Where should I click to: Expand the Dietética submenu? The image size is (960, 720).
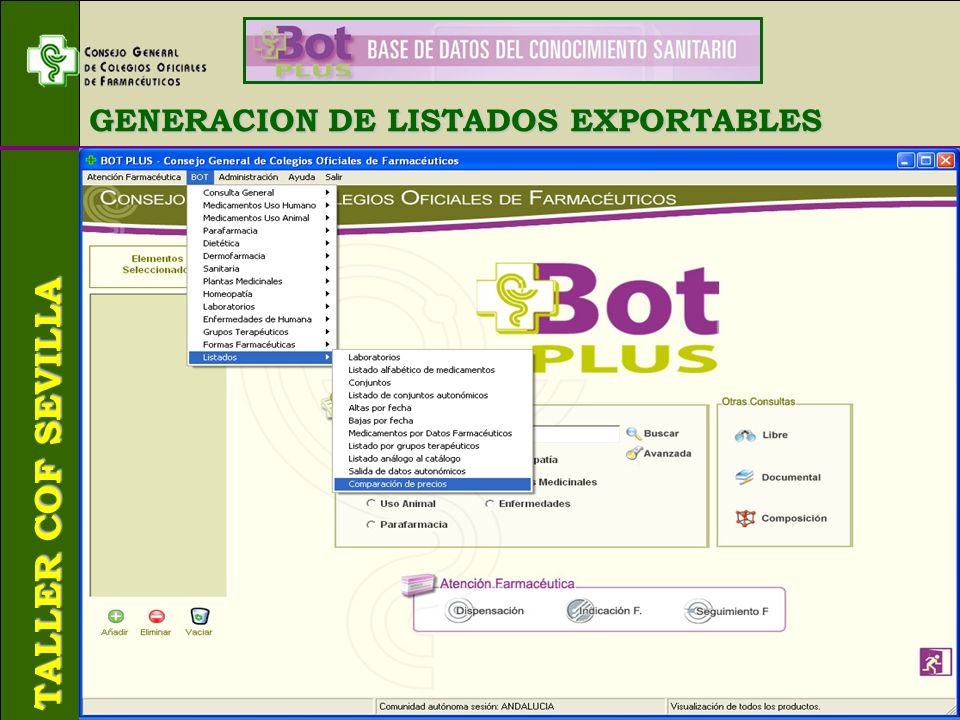pos(262,243)
